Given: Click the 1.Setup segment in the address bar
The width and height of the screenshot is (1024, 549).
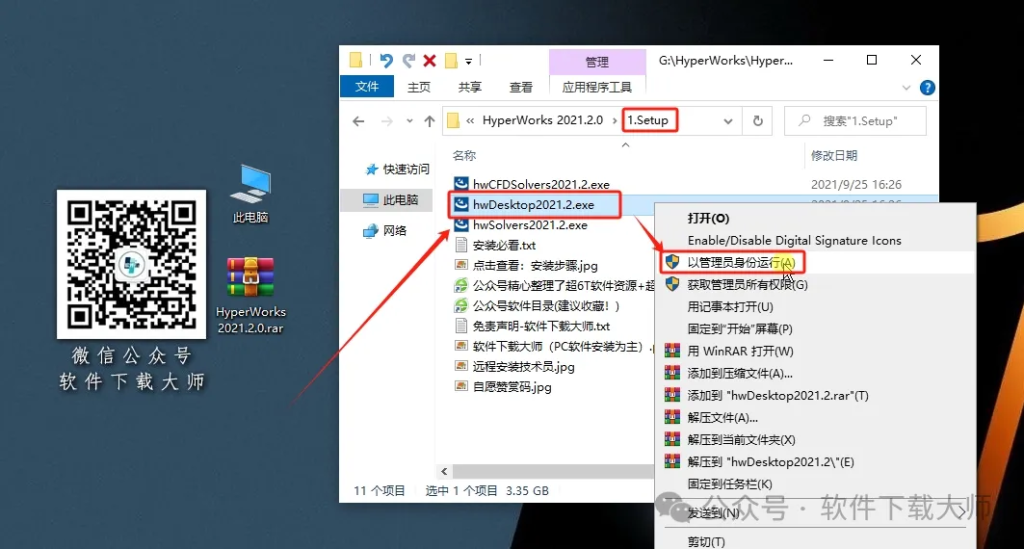Looking at the screenshot, I should point(647,120).
